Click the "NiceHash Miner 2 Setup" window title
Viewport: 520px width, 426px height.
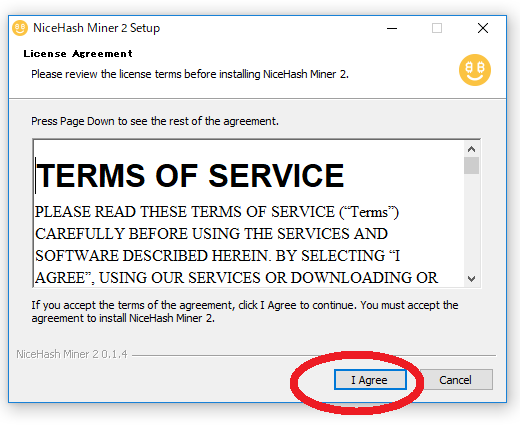pos(97,28)
